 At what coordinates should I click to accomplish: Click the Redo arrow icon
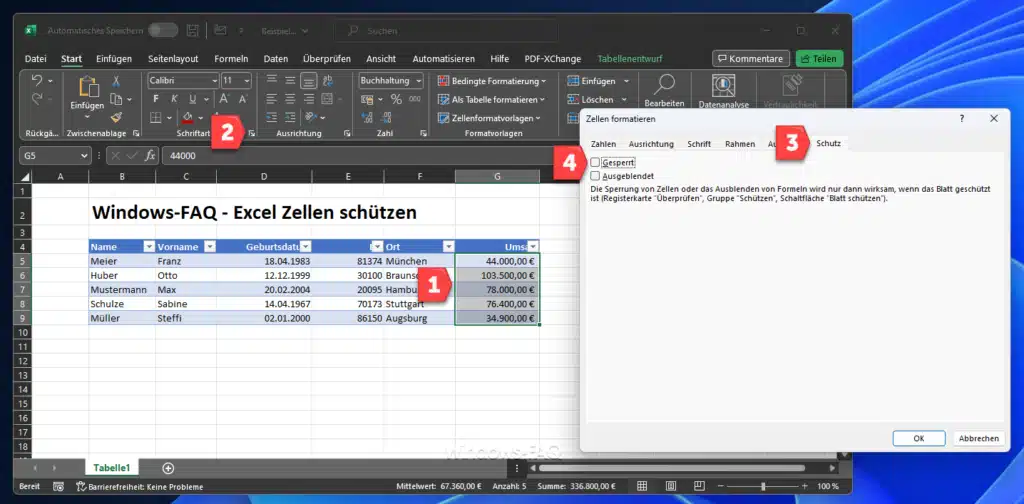(x=37, y=99)
